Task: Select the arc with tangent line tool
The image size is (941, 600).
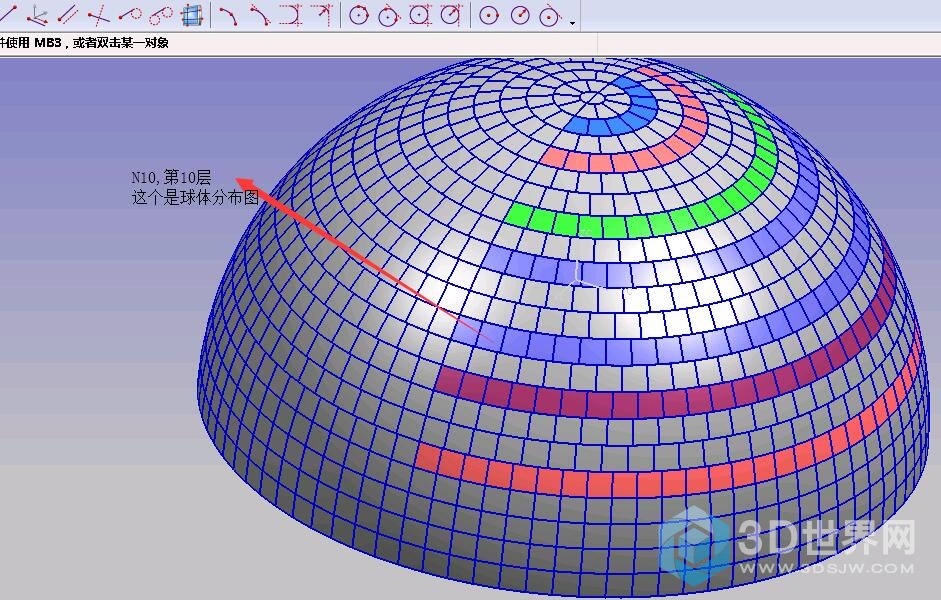Action: (x=259, y=14)
